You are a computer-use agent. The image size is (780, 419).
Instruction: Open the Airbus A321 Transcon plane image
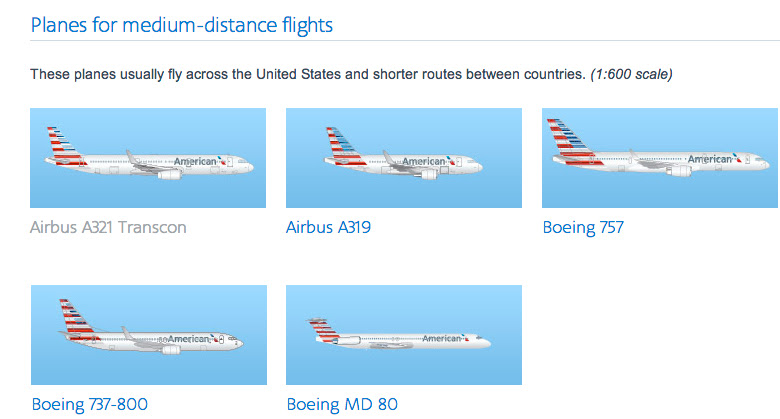coord(148,158)
